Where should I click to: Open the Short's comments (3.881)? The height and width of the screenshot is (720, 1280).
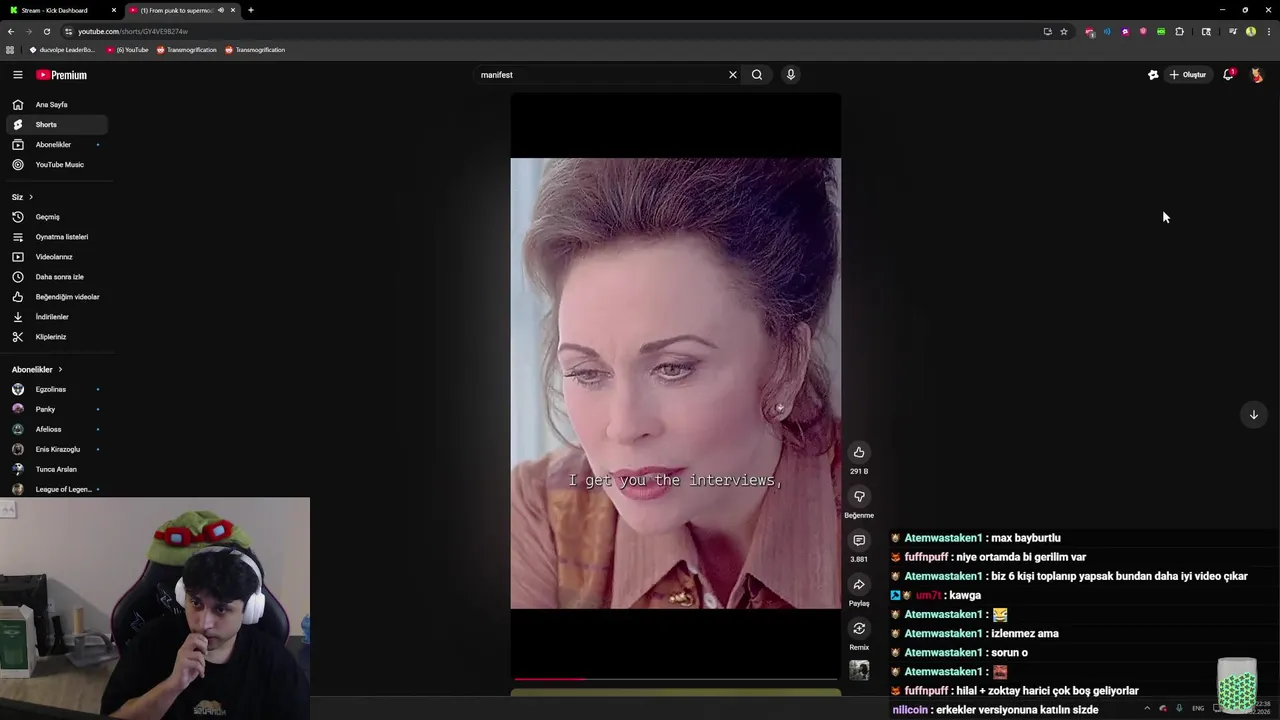coord(859,540)
